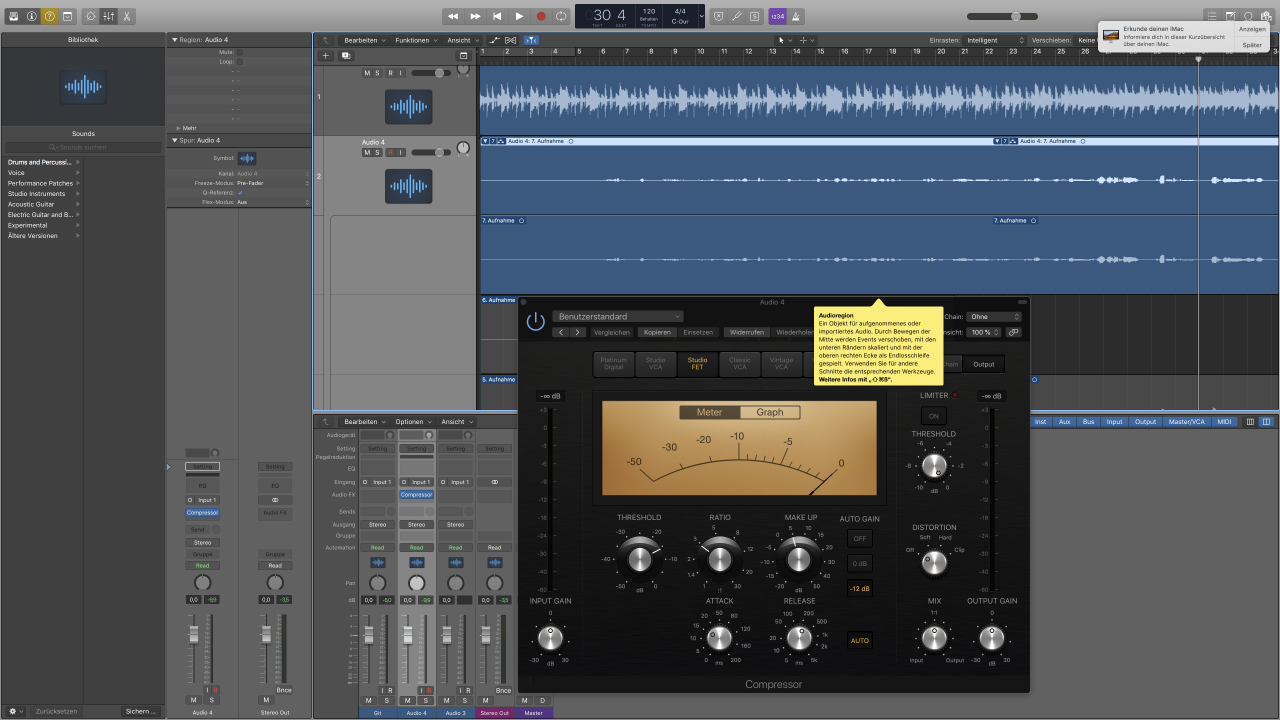Viewport: 1280px width, 720px height.
Task: Click the Duplicate Track button
Action: point(346,56)
